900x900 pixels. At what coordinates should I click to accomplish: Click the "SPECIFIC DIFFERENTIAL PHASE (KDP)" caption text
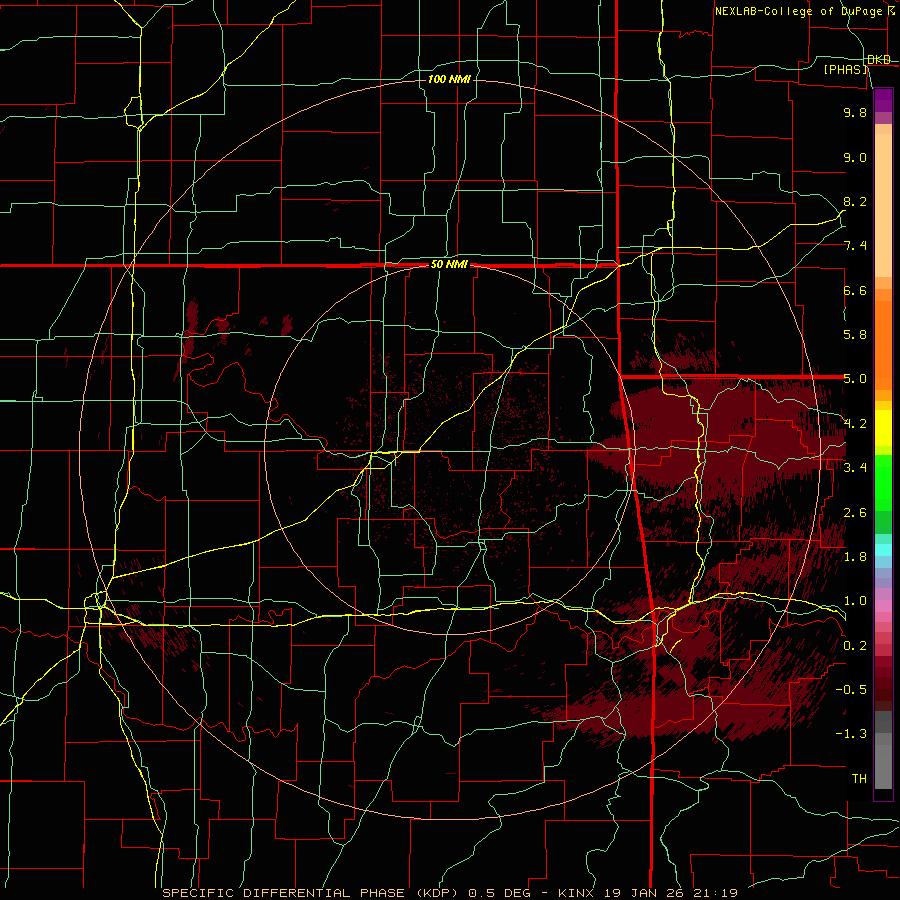(312, 893)
